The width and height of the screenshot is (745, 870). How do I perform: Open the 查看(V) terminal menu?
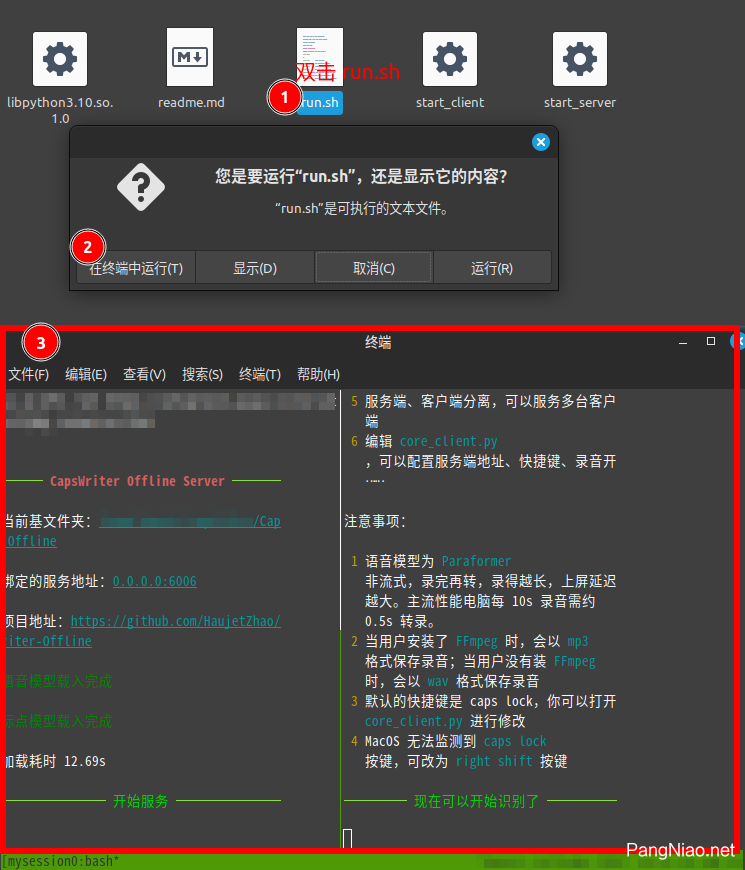click(144, 375)
